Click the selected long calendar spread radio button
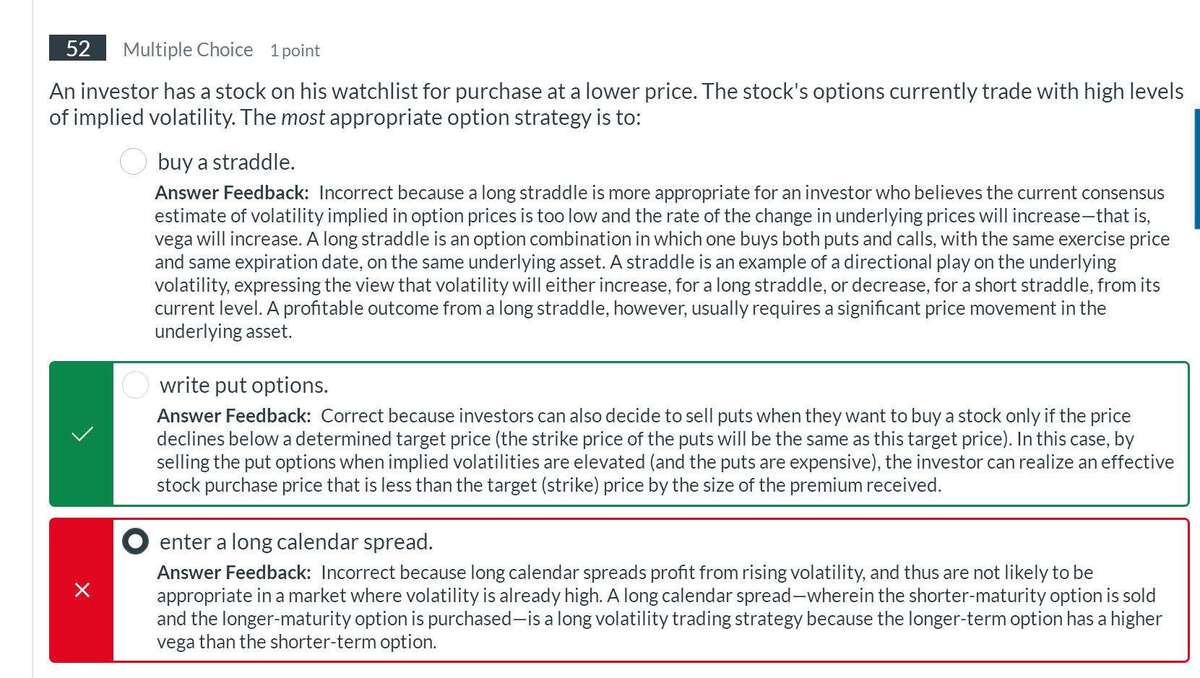Image resolution: width=1200 pixels, height=678 pixels. click(135, 542)
